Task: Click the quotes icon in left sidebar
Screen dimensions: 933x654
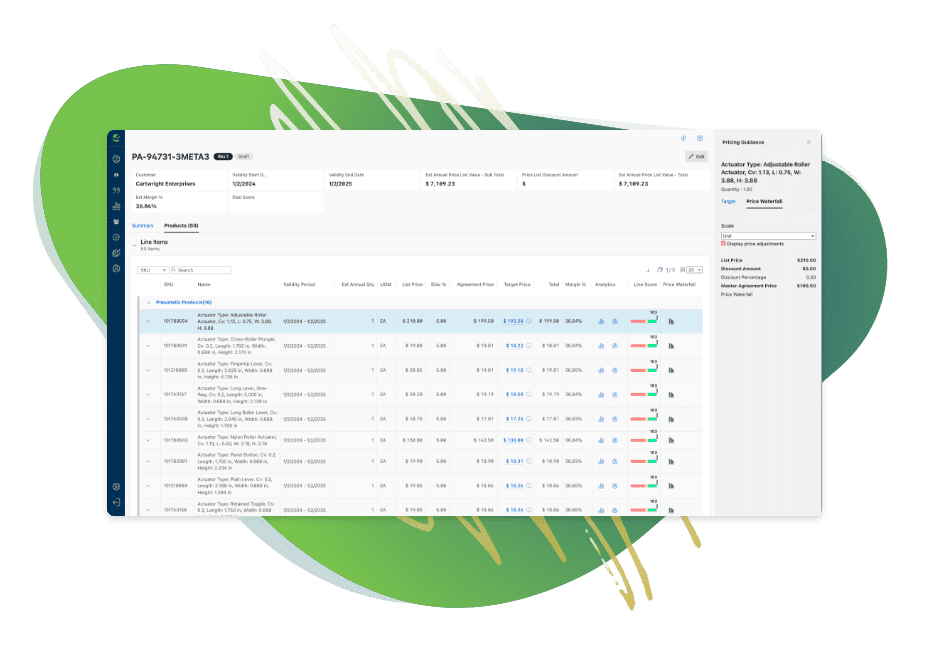Action: coord(116,190)
